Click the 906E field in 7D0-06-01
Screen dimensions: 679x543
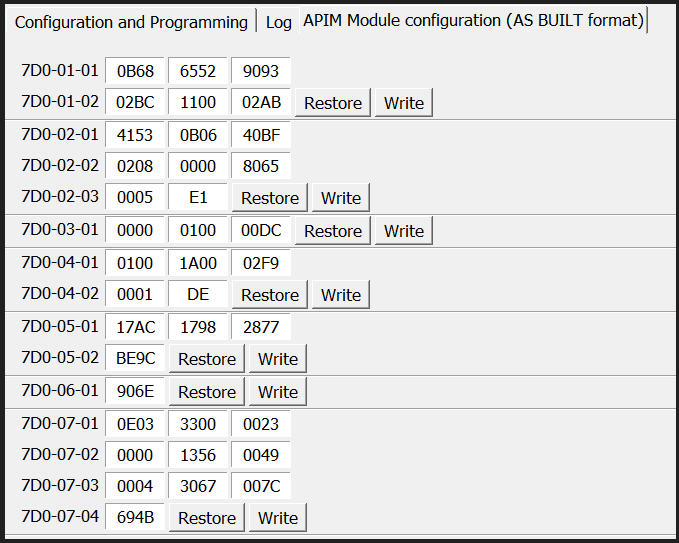click(135, 391)
